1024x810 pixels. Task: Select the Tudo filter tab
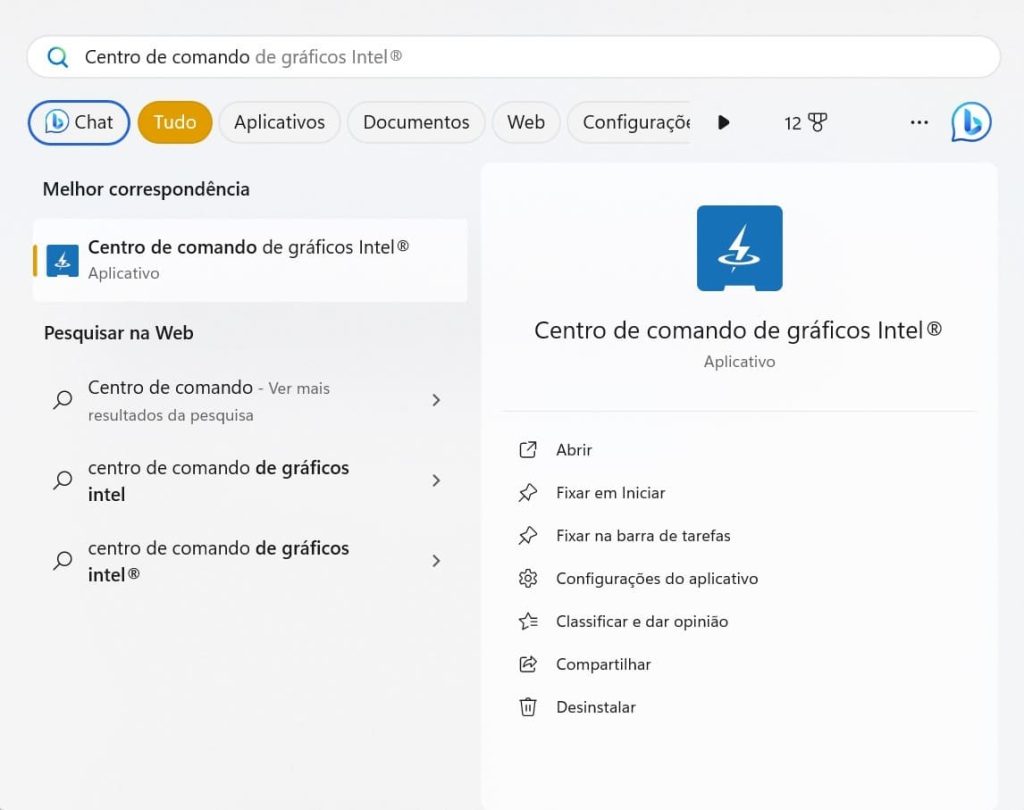[175, 122]
